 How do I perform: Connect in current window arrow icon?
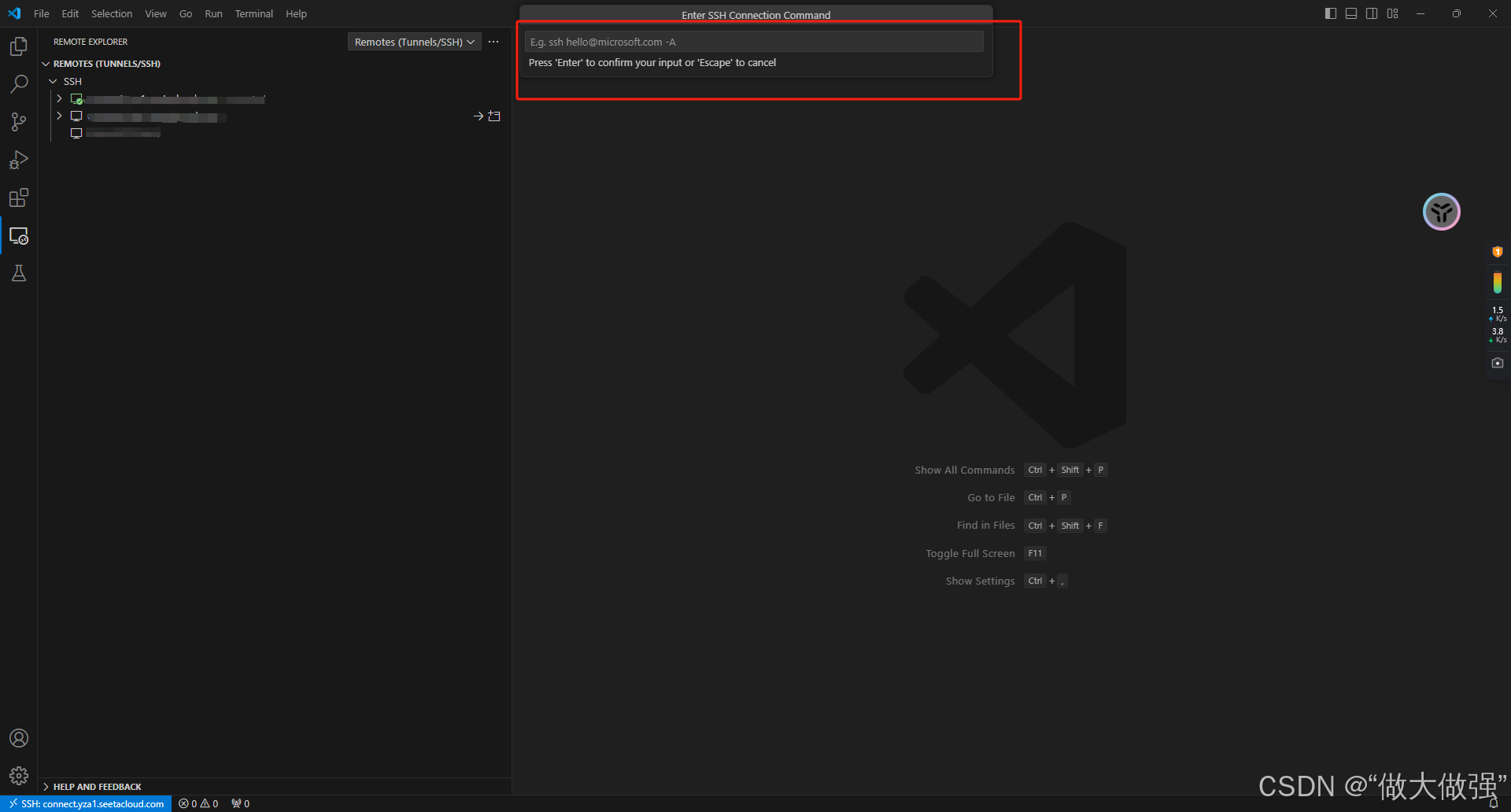[x=478, y=116]
